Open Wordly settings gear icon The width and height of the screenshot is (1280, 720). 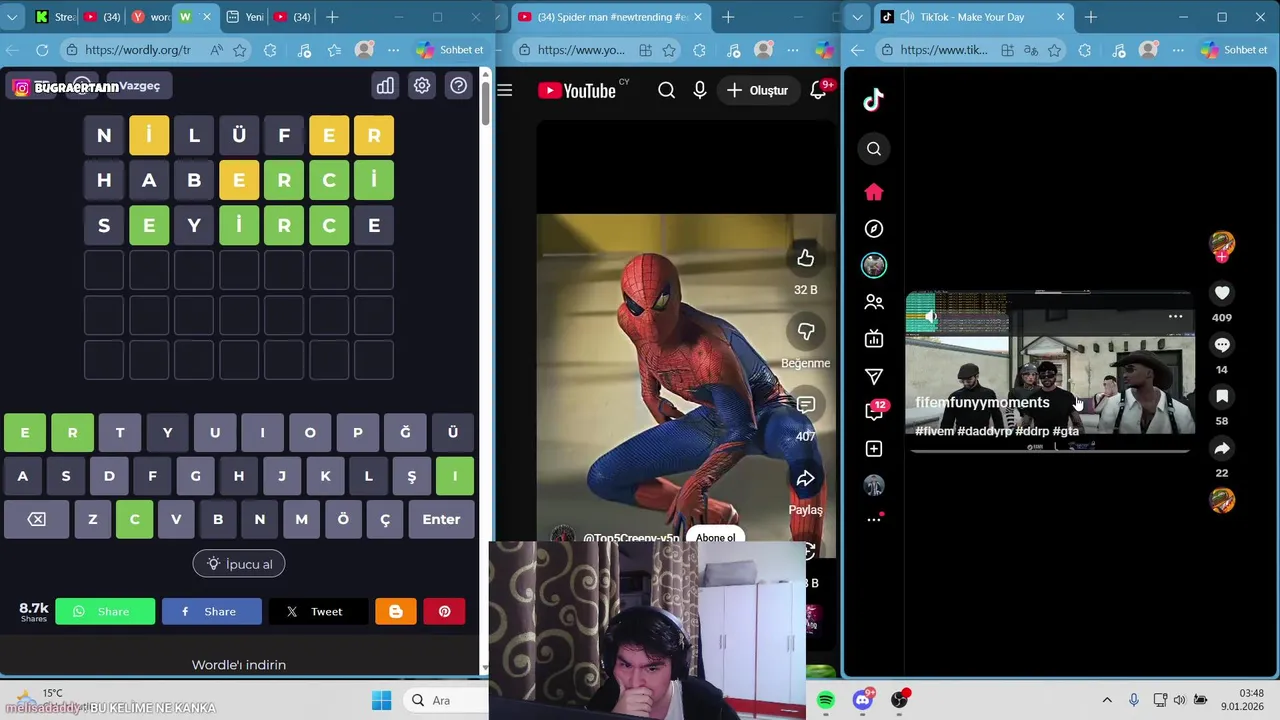tap(422, 86)
